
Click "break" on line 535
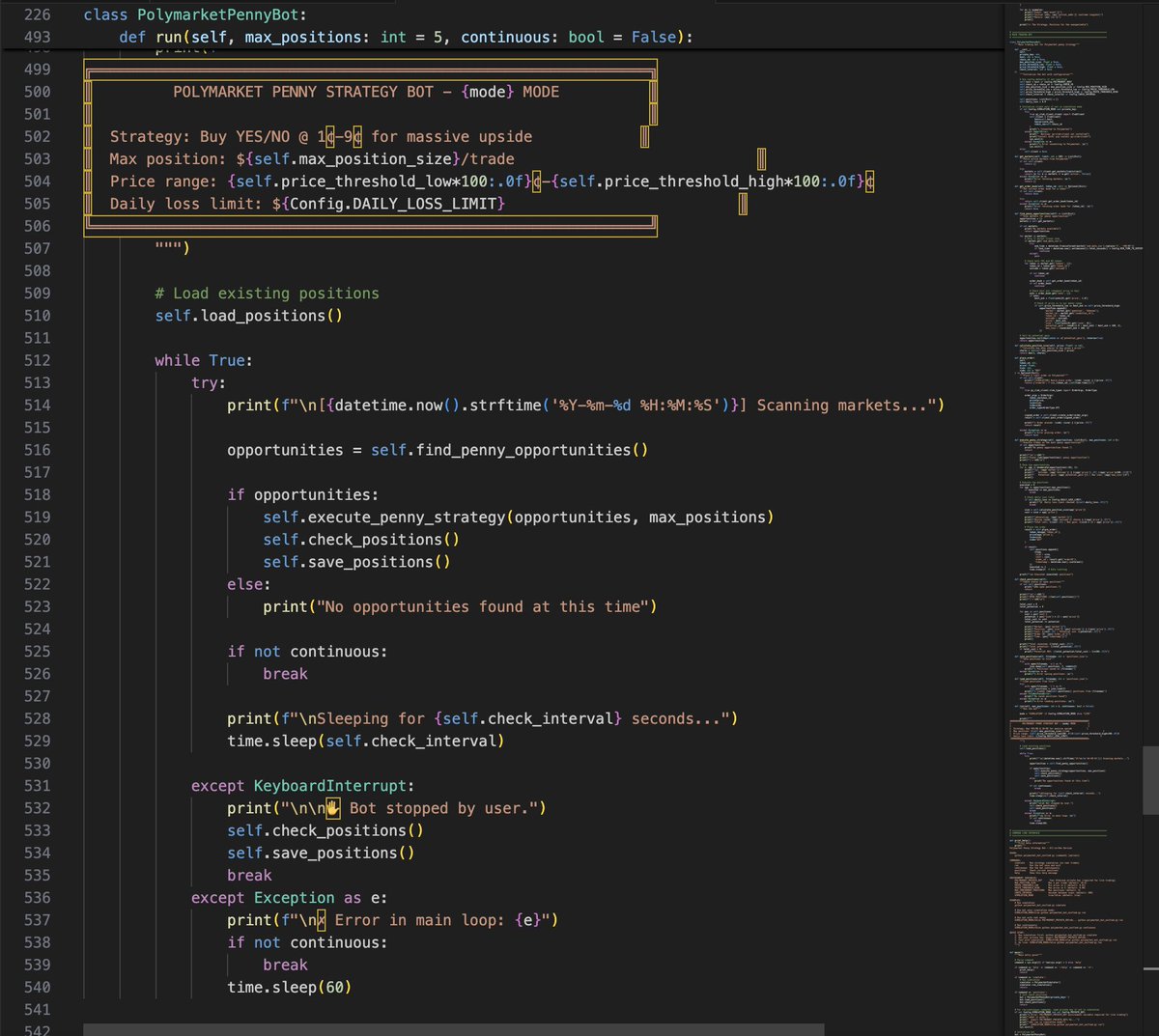249,875
